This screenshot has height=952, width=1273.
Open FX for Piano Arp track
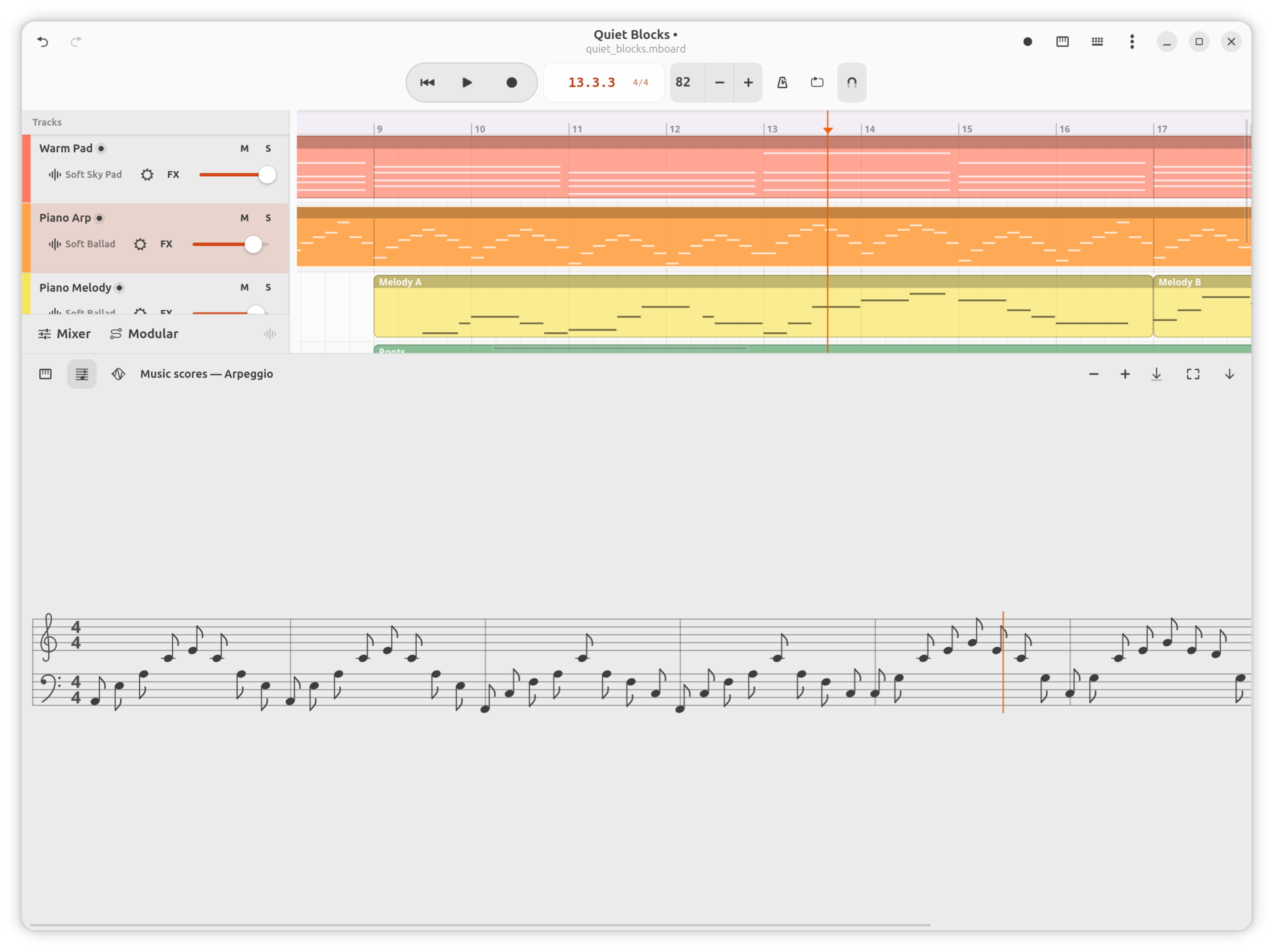(x=166, y=244)
